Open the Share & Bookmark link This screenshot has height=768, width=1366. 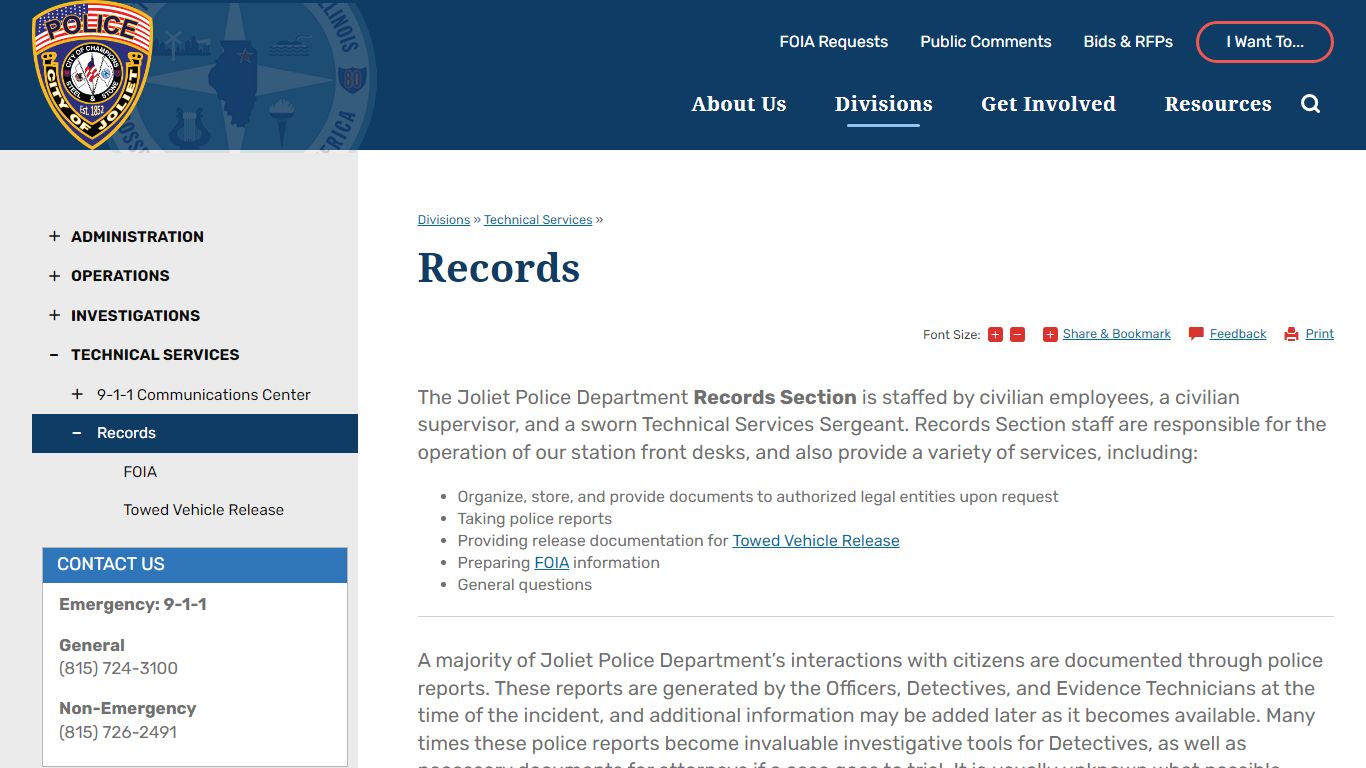(x=1117, y=334)
